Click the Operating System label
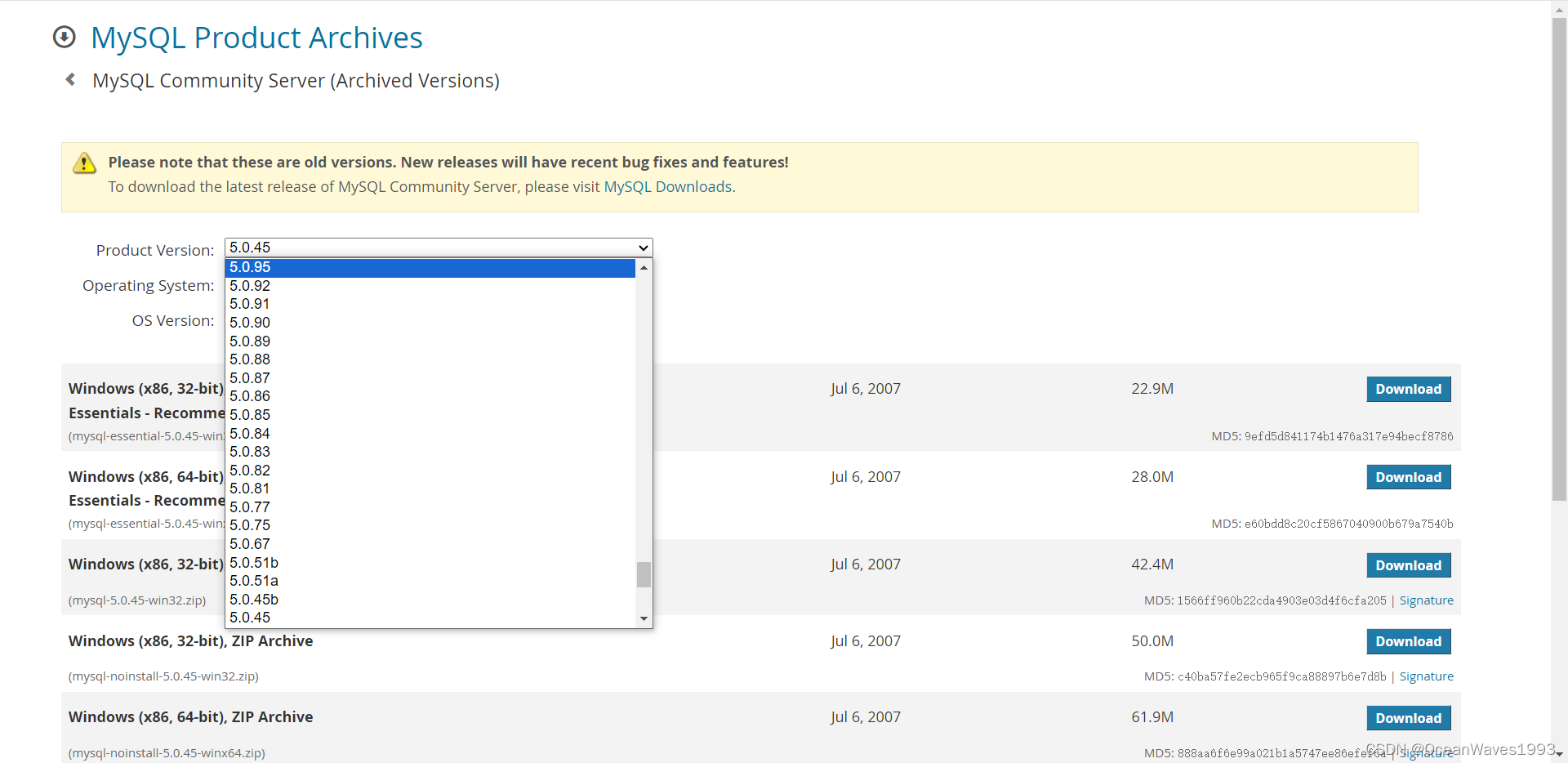The width and height of the screenshot is (1568, 763). click(148, 286)
